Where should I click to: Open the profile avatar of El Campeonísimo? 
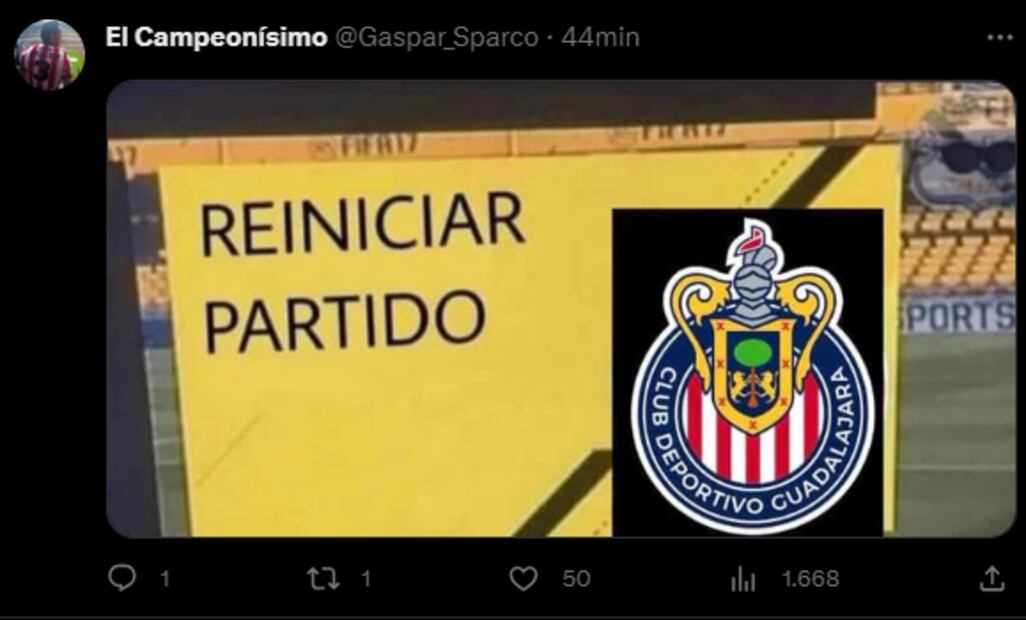pyautogui.click(x=50, y=54)
